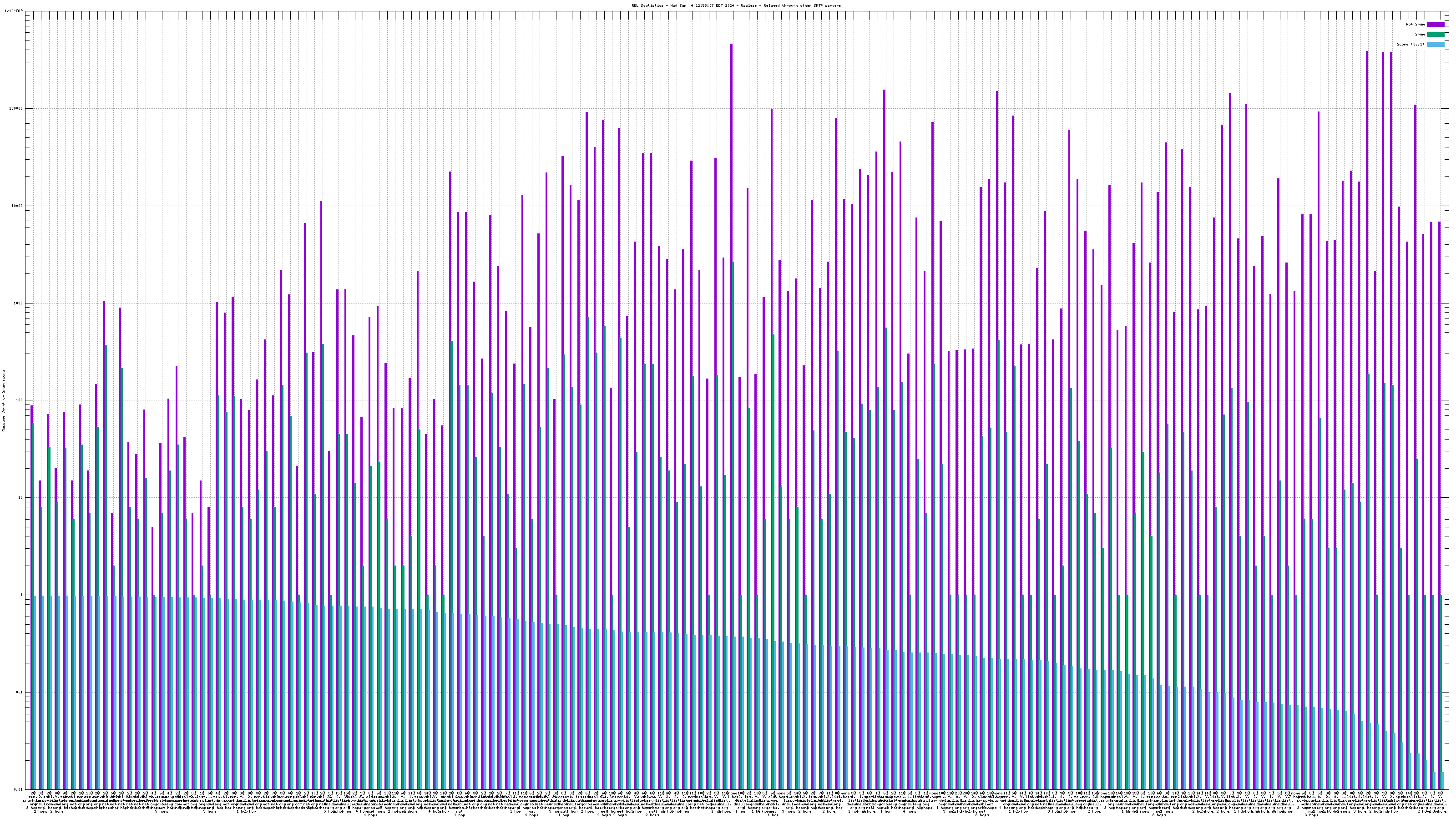Click the green Spam legend swatch

[1435, 35]
